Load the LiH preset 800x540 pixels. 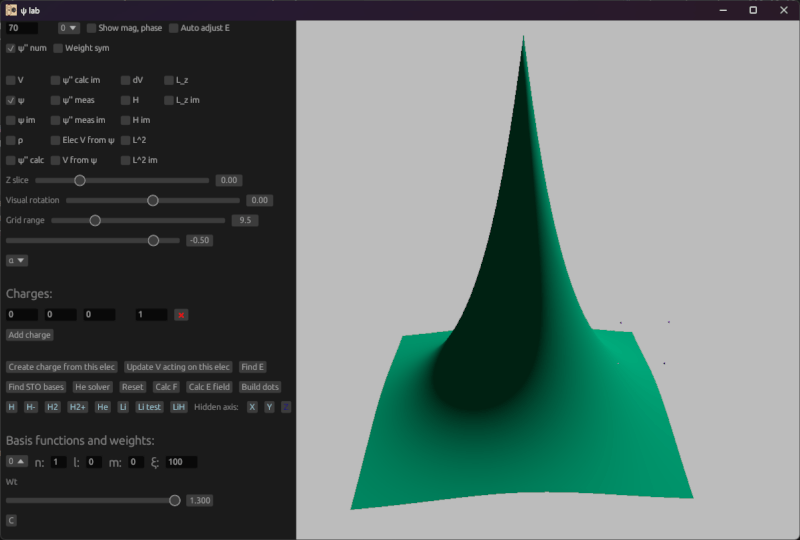[179, 407]
